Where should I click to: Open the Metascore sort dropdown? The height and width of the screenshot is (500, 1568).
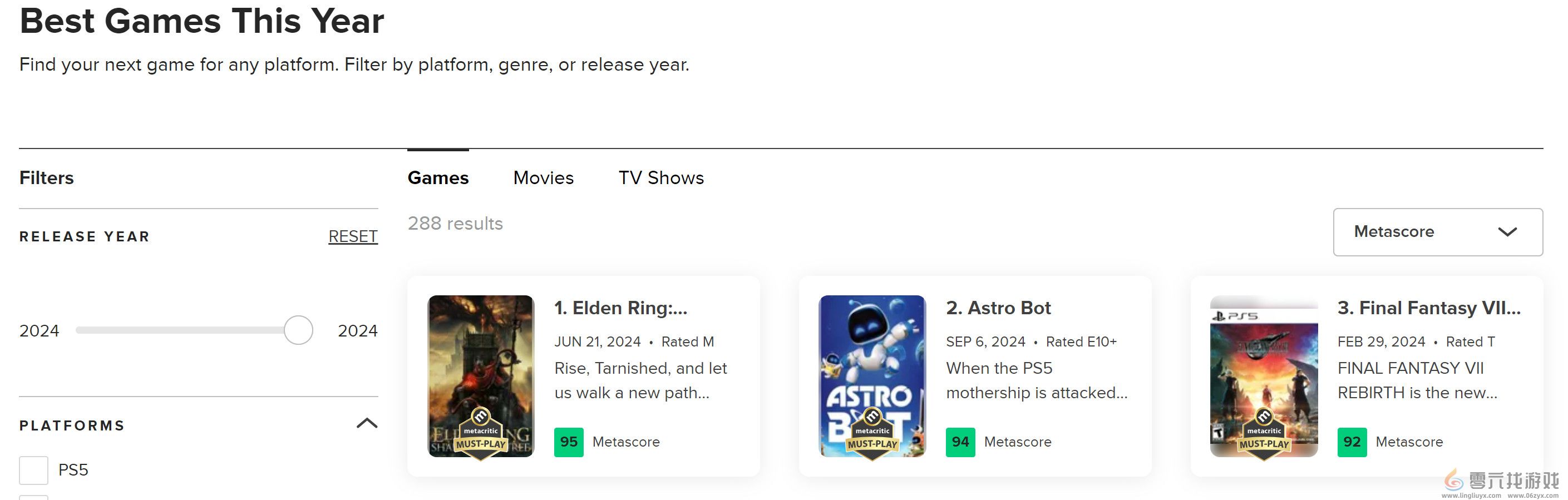click(x=1437, y=232)
